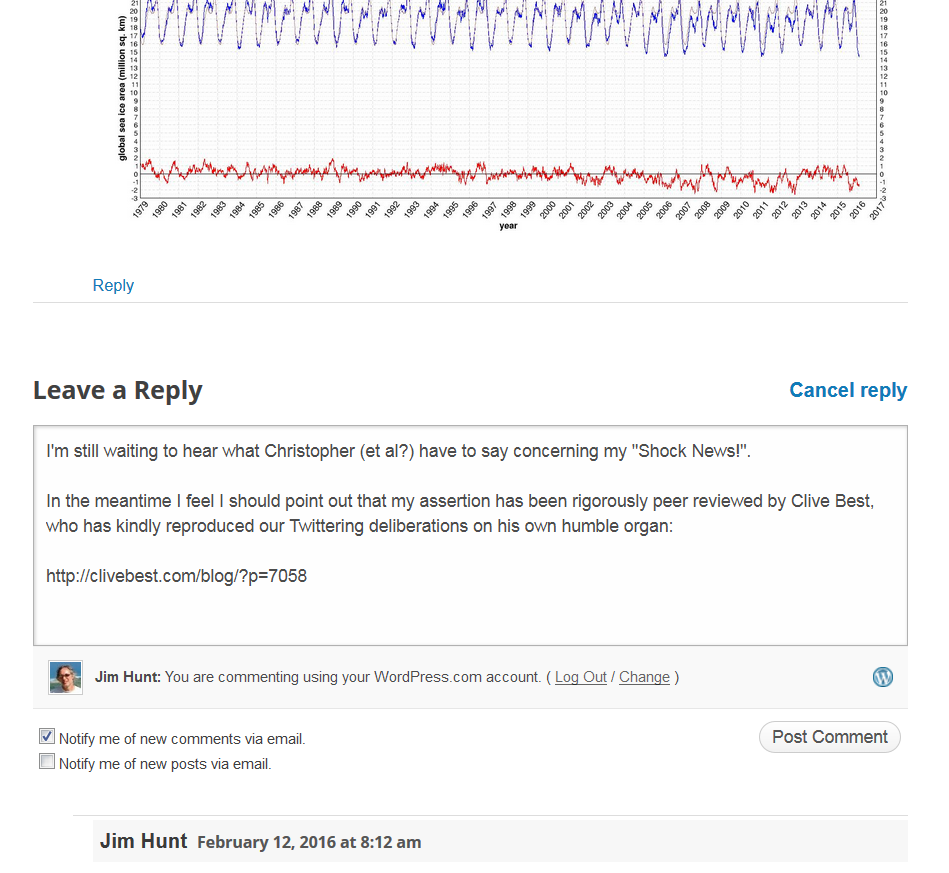This screenshot has height=873, width=949.
Task: Click Change account link
Action: (x=644, y=677)
